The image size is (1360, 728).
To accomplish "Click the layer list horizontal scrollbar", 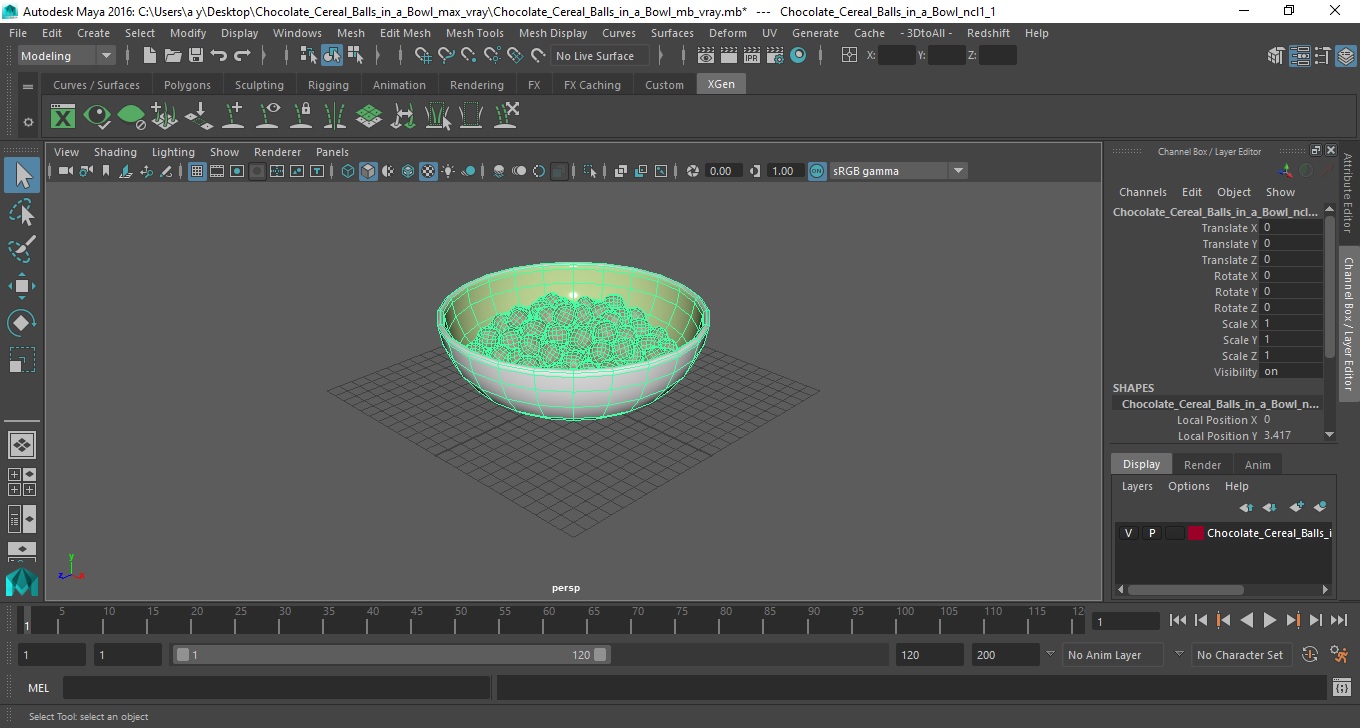I will [1186, 590].
